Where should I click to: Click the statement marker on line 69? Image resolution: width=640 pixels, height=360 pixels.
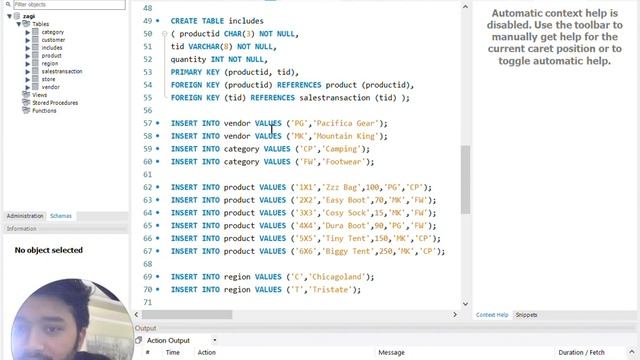158,277
